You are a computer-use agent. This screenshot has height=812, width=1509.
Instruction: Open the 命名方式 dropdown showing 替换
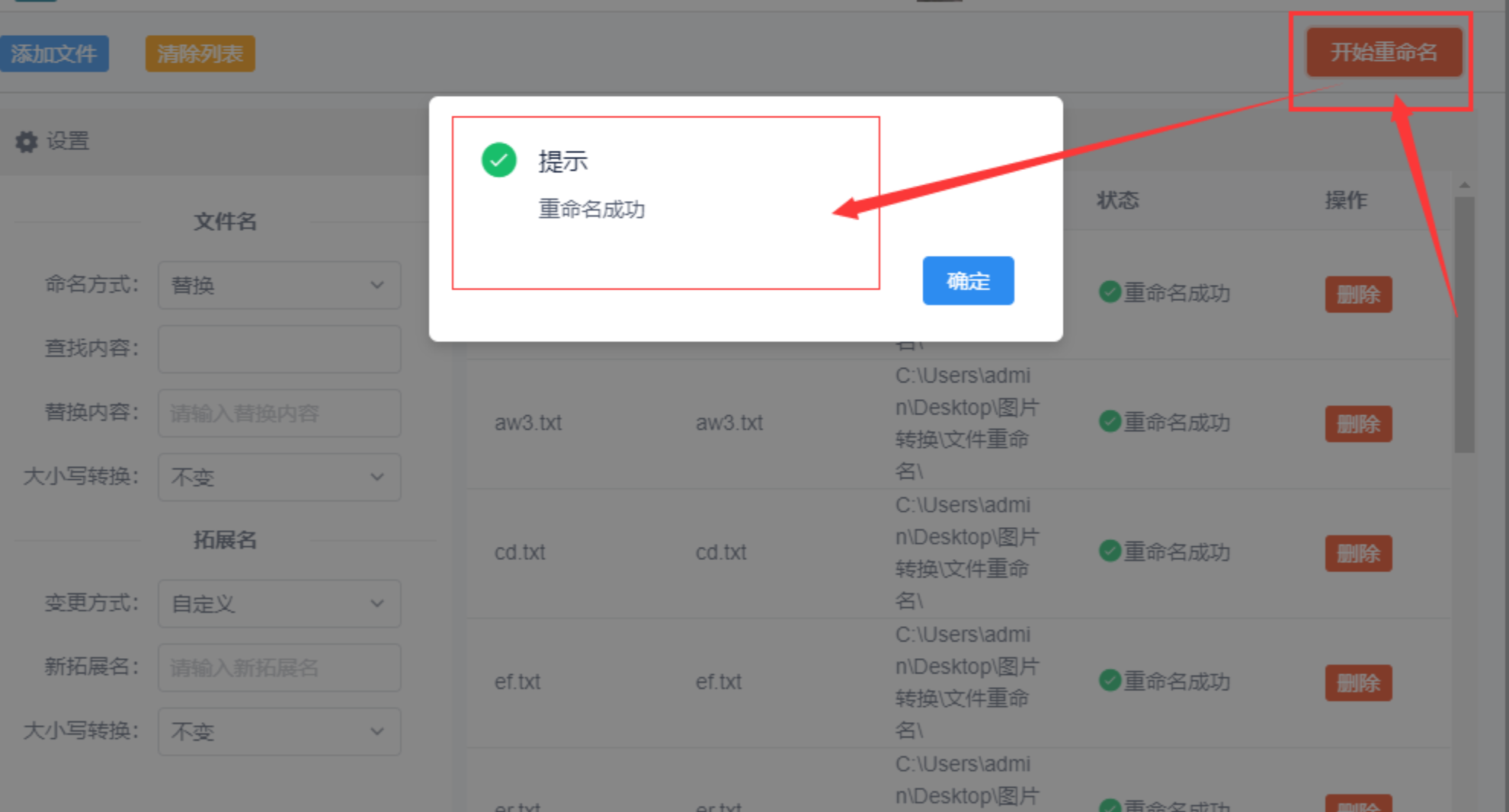[x=279, y=285]
